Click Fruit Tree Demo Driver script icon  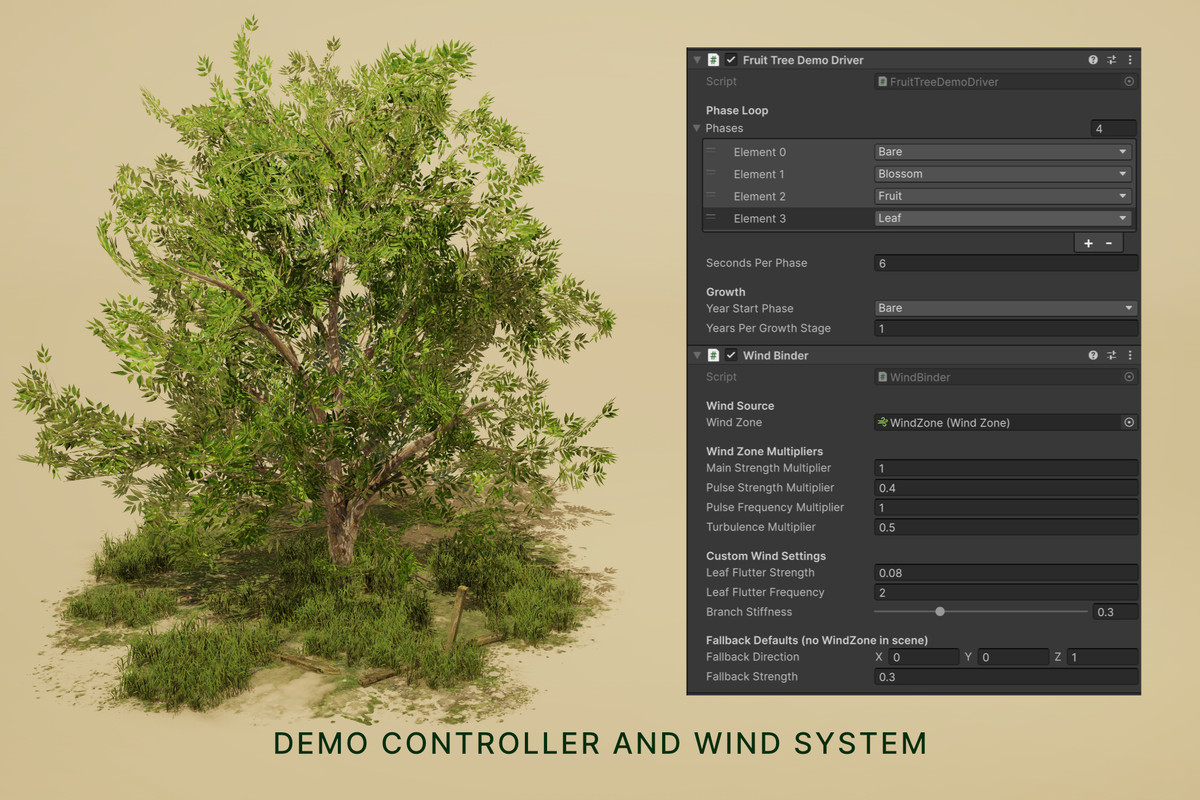pyautogui.click(x=714, y=60)
